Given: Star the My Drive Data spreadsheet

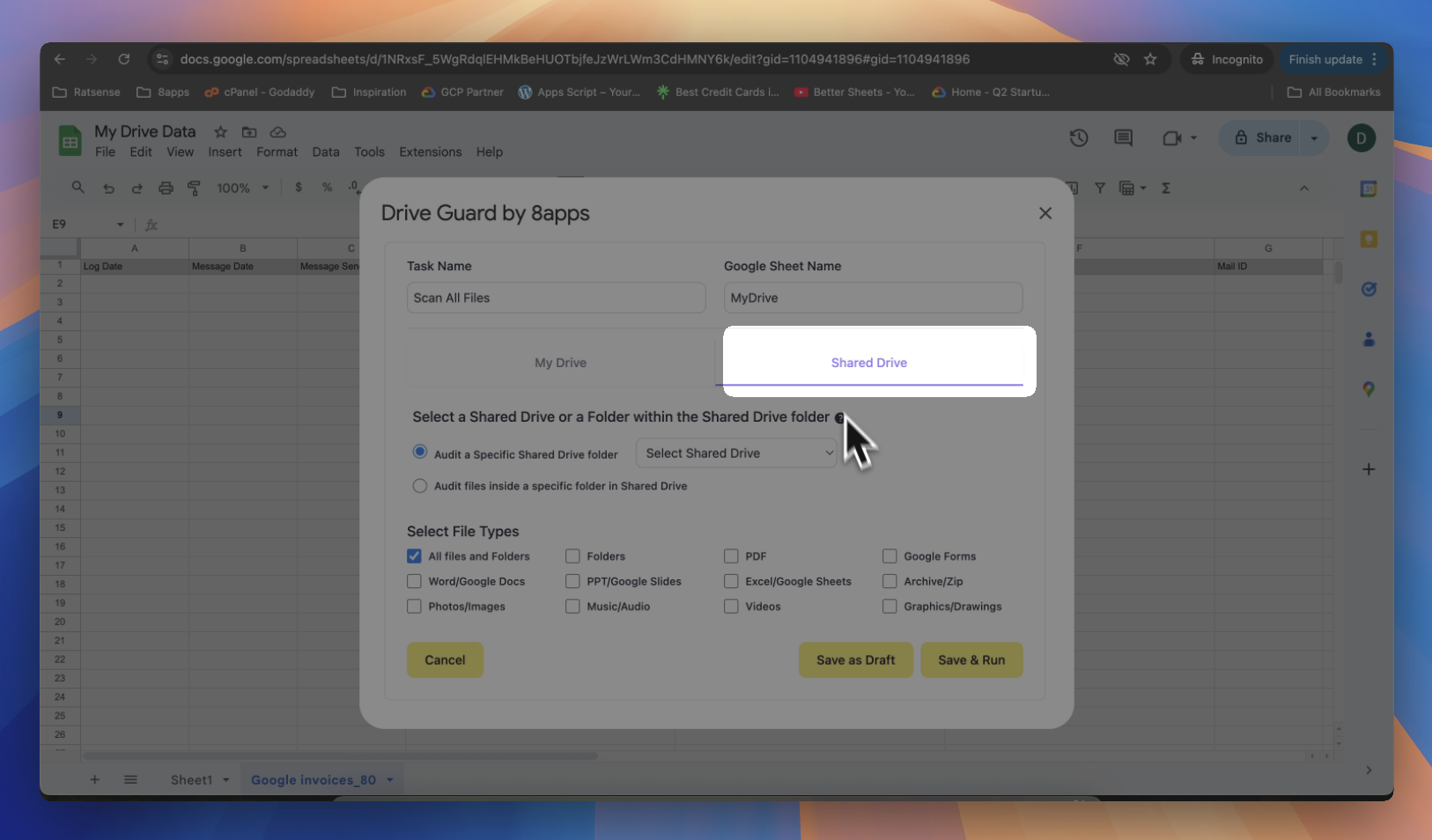Looking at the screenshot, I should point(221,132).
